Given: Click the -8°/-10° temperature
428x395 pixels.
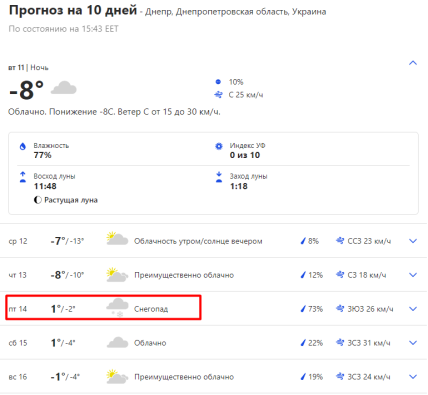Looking at the screenshot, I should tap(67, 275).
